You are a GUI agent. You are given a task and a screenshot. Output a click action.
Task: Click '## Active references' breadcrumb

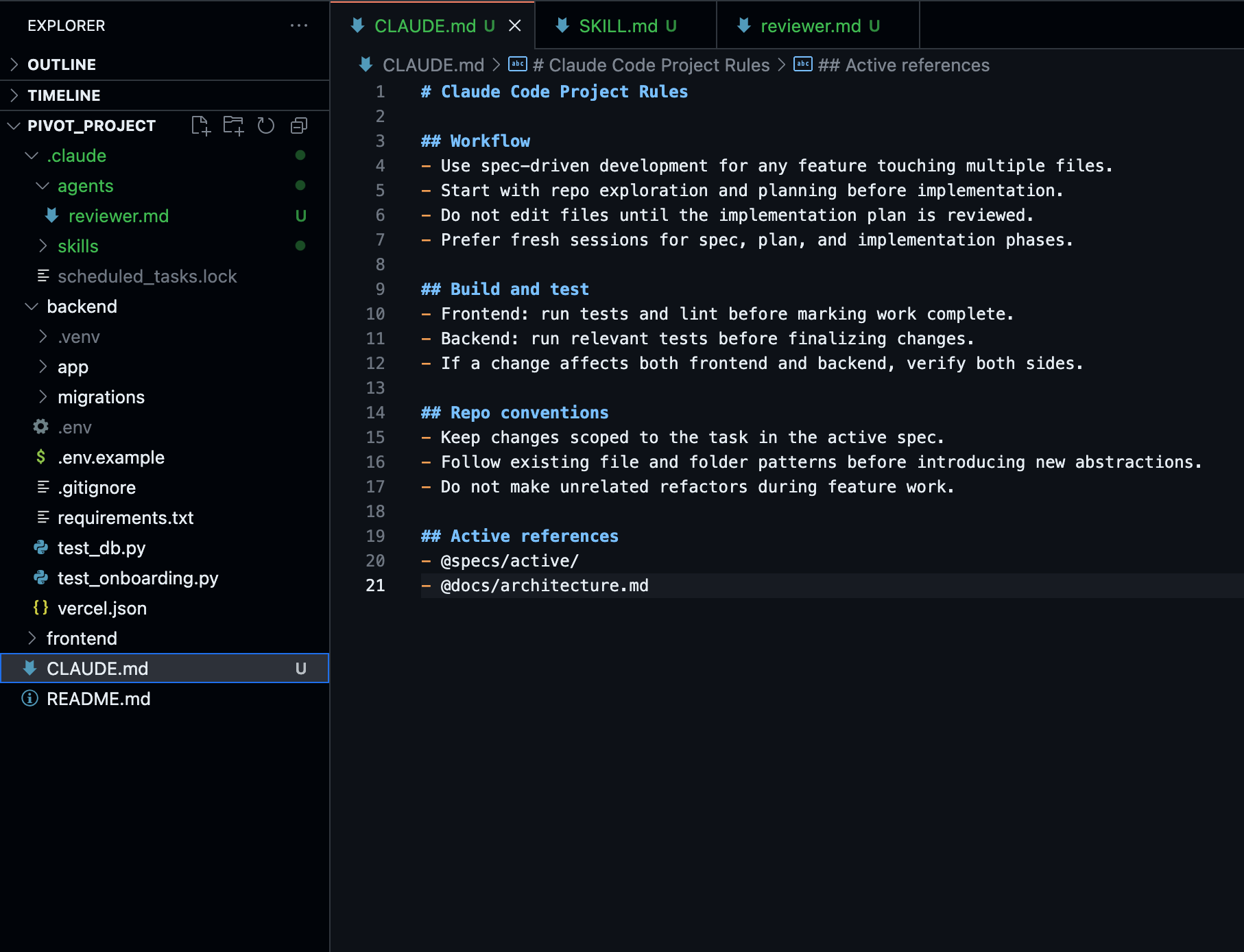[x=904, y=65]
